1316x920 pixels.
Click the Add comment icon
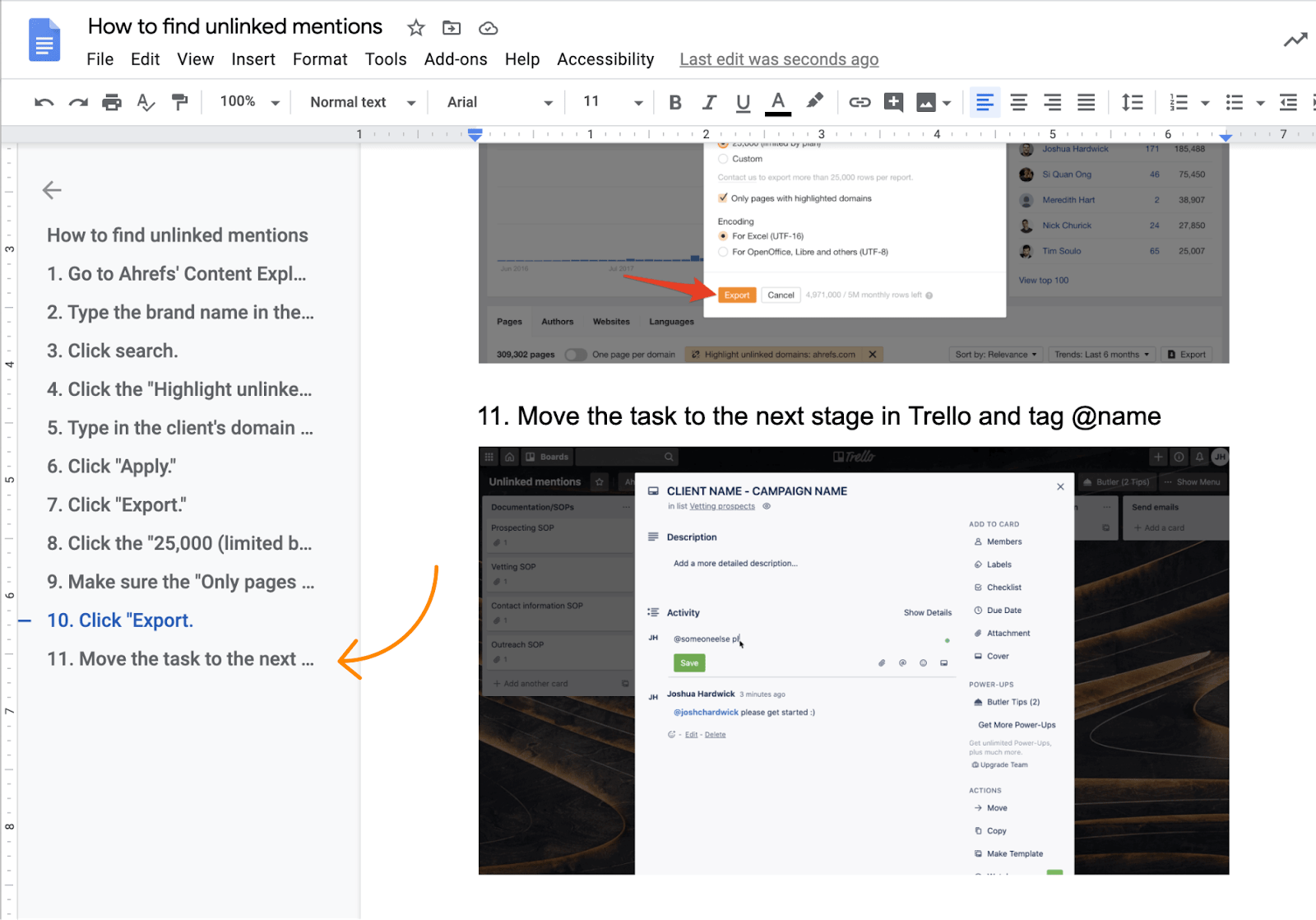click(893, 102)
